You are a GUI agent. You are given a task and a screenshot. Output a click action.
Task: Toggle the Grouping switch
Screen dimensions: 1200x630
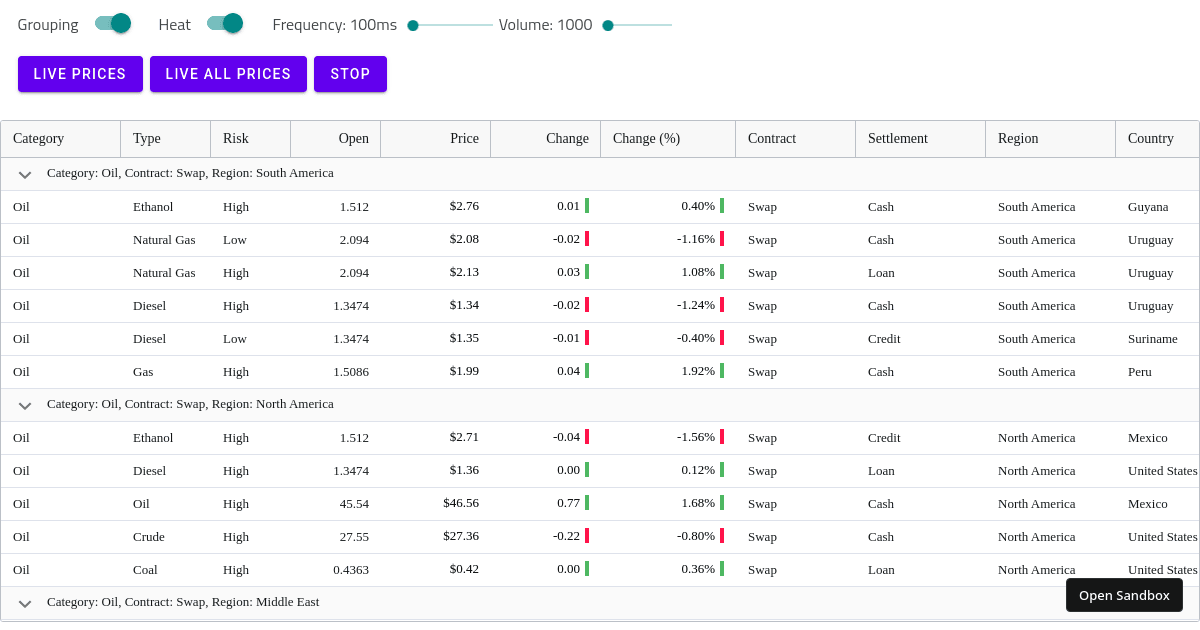tap(113, 23)
